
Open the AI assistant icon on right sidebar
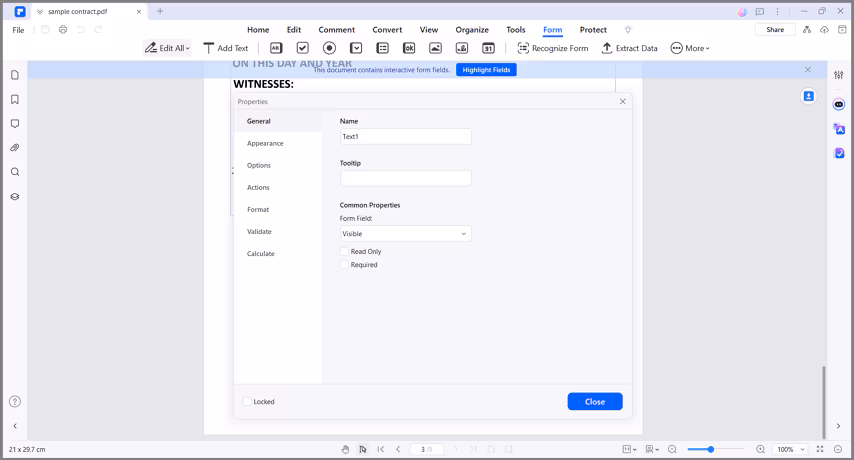click(x=839, y=105)
